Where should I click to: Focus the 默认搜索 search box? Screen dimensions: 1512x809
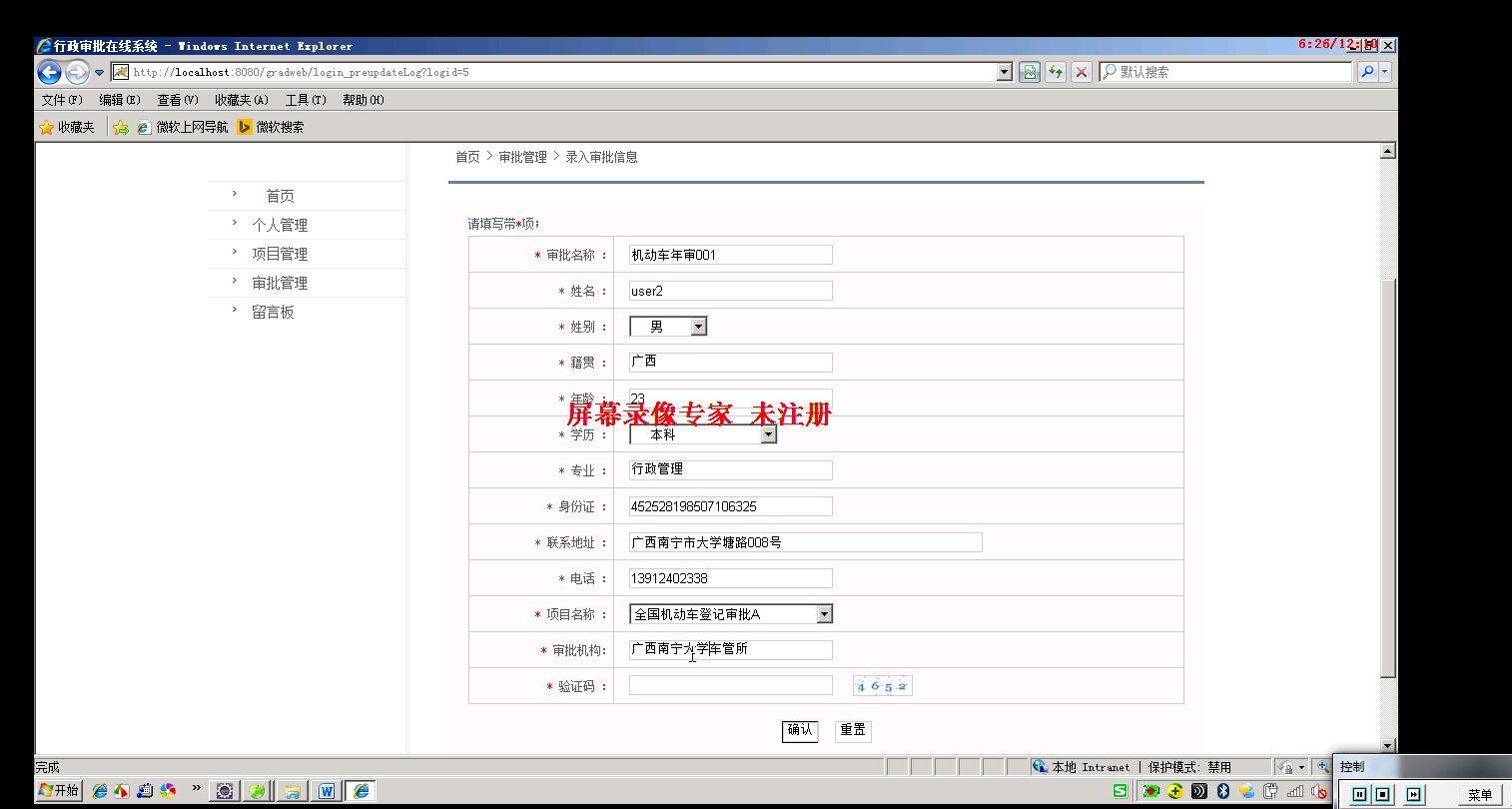click(x=1227, y=72)
